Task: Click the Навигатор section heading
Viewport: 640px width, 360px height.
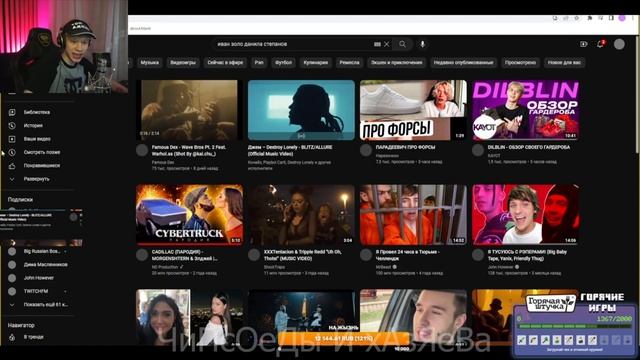Action: (21, 325)
